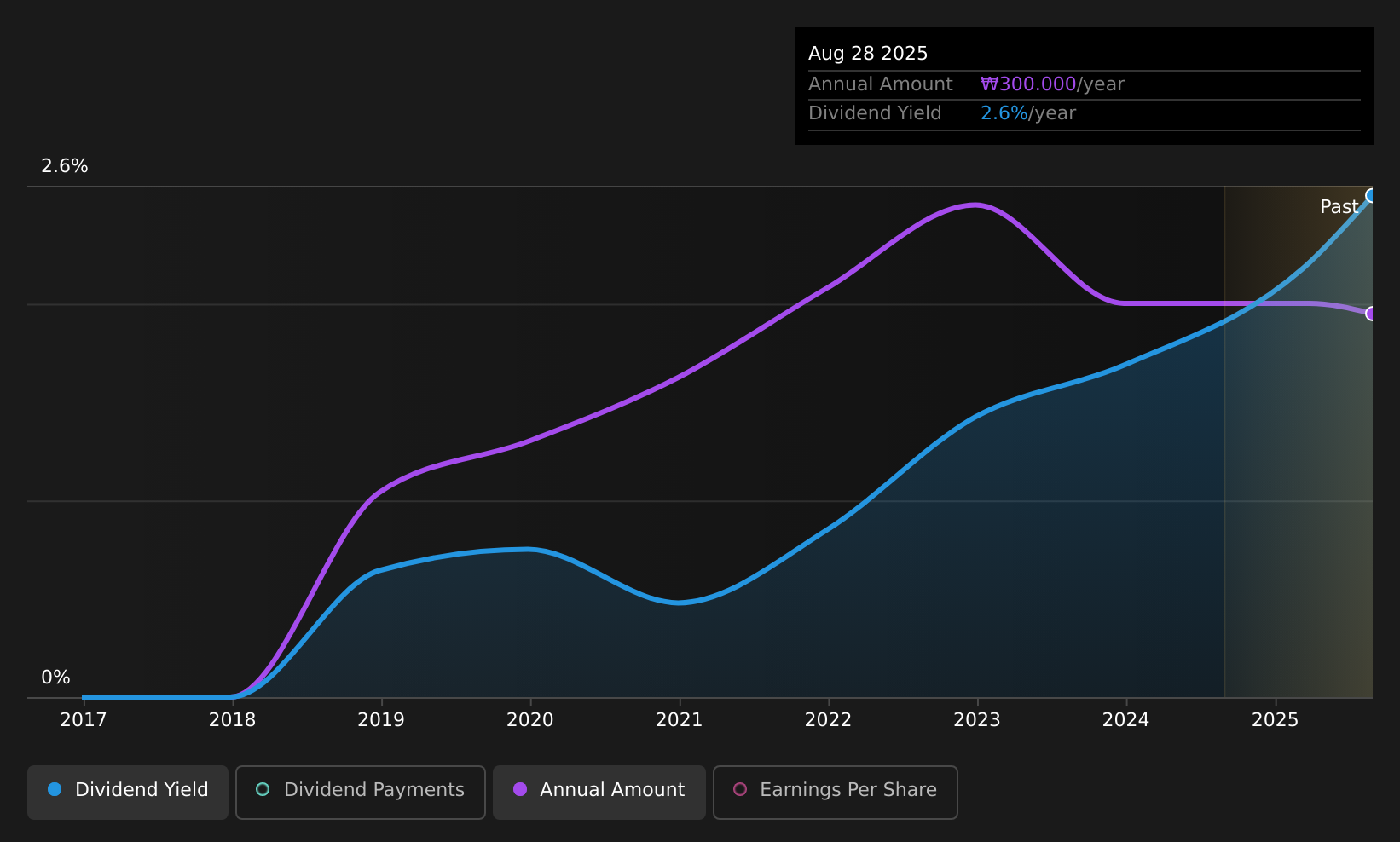The image size is (1400, 842).
Task: Click the blue Dividend Yield endpoint marker
Action: point(1371,196)
